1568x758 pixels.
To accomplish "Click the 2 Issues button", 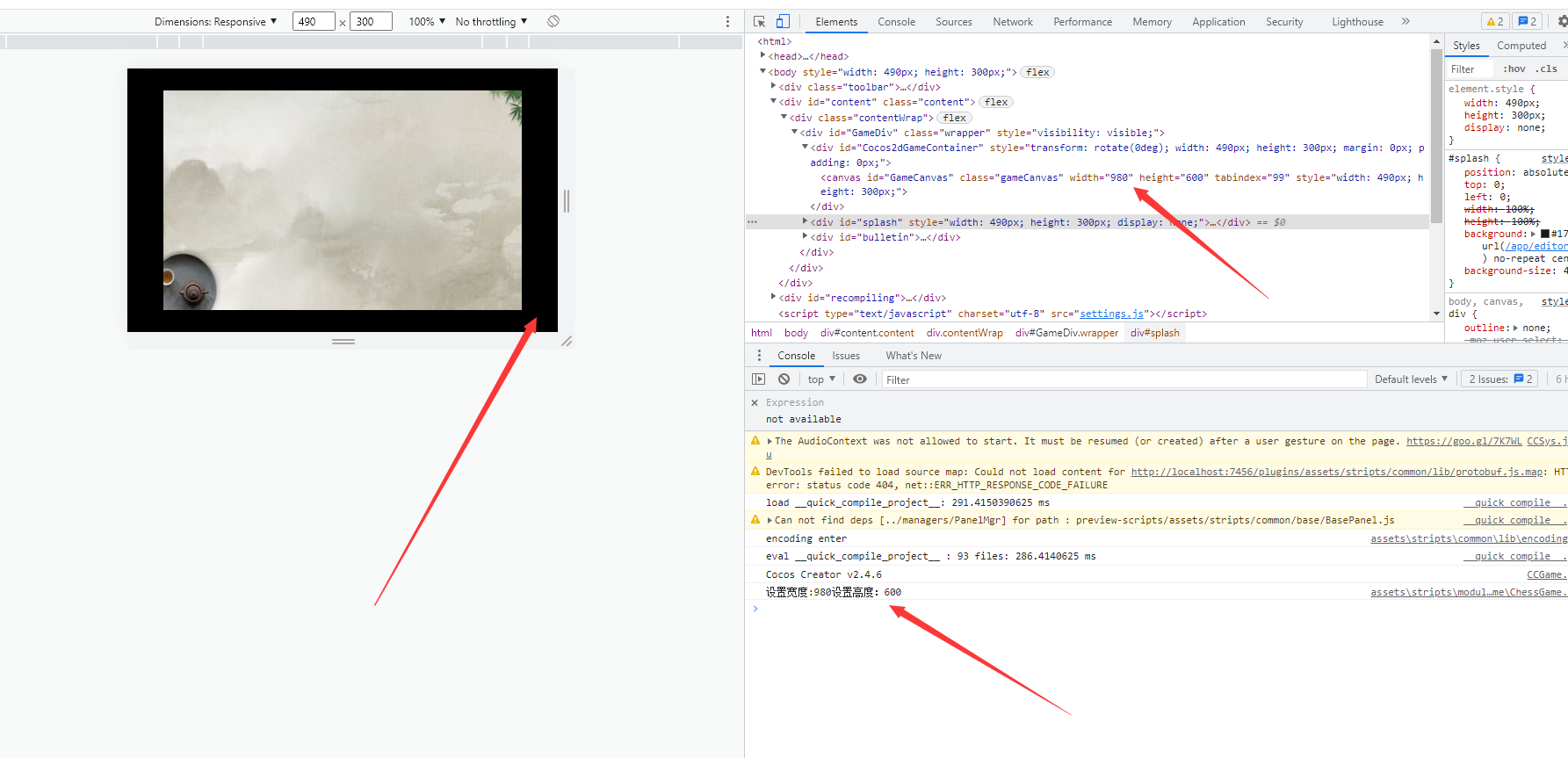I will (x=1499, y=379).
